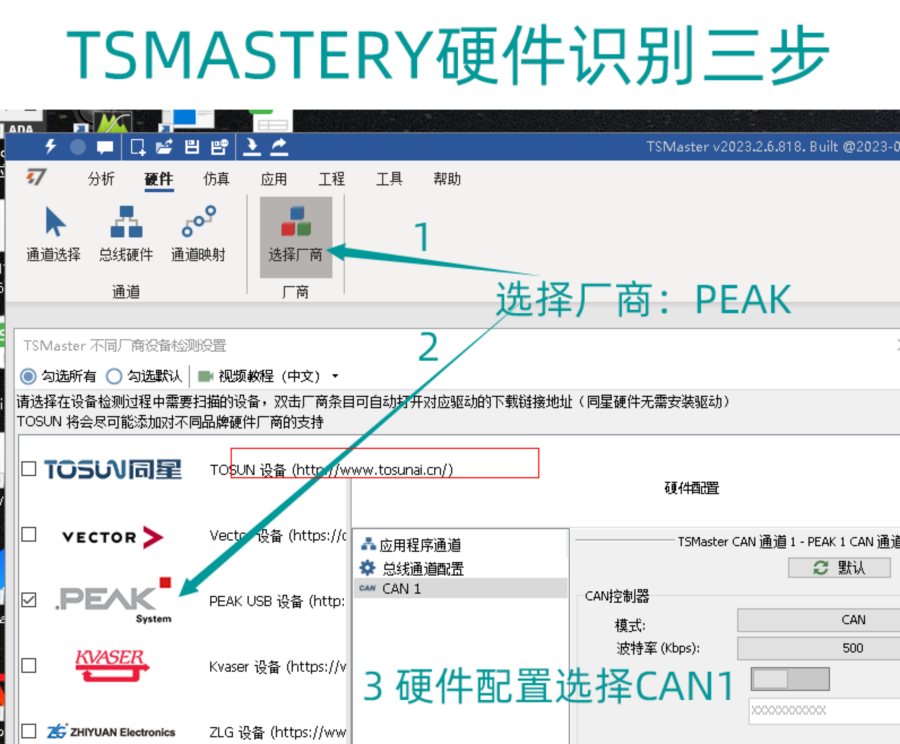This screenshot has height=744, width=900.
Task: Select the 勾选默认 radio button
Action: (114, 377)
